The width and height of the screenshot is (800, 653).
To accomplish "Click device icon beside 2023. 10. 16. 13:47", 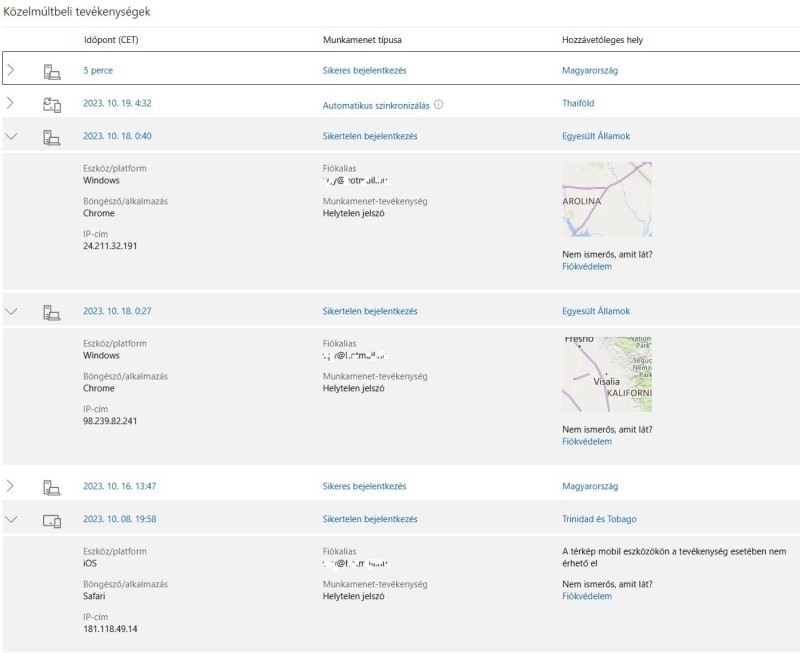I will click(x=52, y=486).
